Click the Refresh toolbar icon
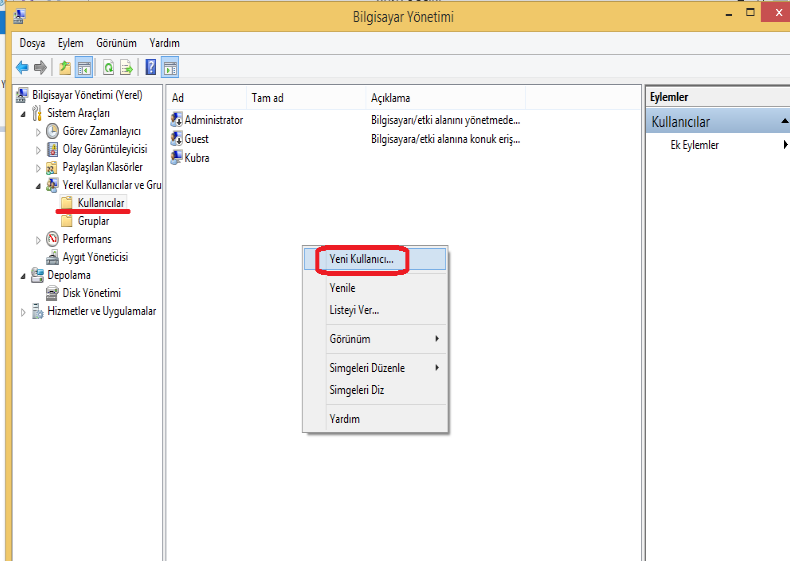 tap(107, 68)
